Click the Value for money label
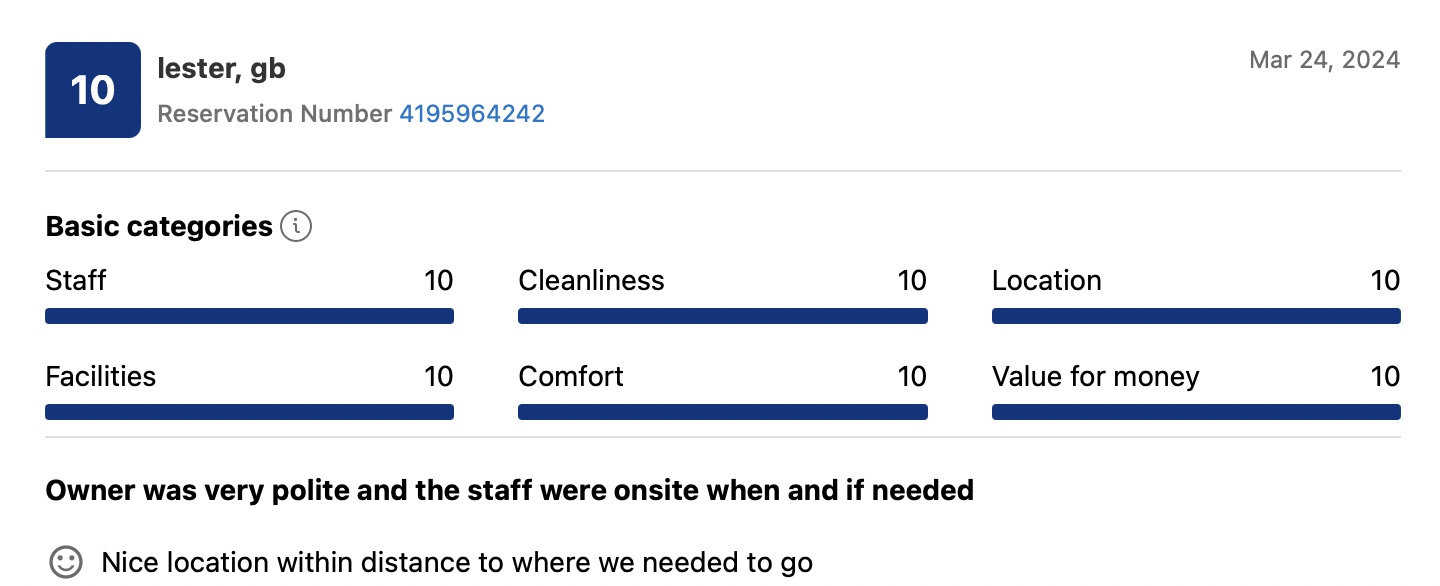Screen dimensions: 1440x586 (x=1096, y=377)
